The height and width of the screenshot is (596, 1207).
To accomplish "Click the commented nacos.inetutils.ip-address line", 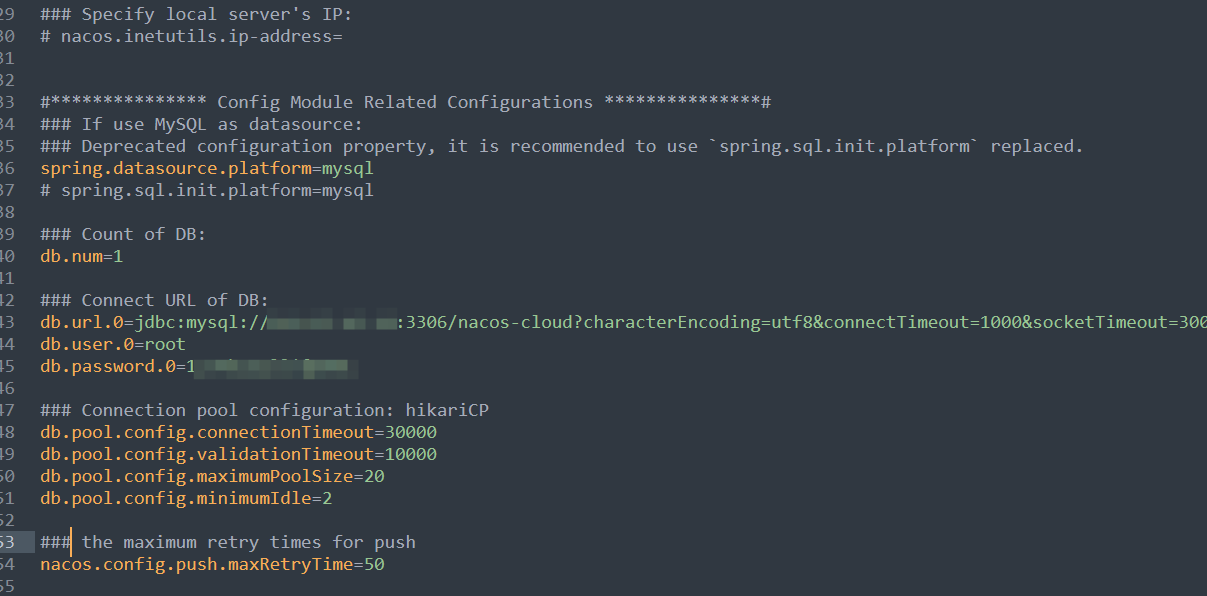I will point(191,36).
